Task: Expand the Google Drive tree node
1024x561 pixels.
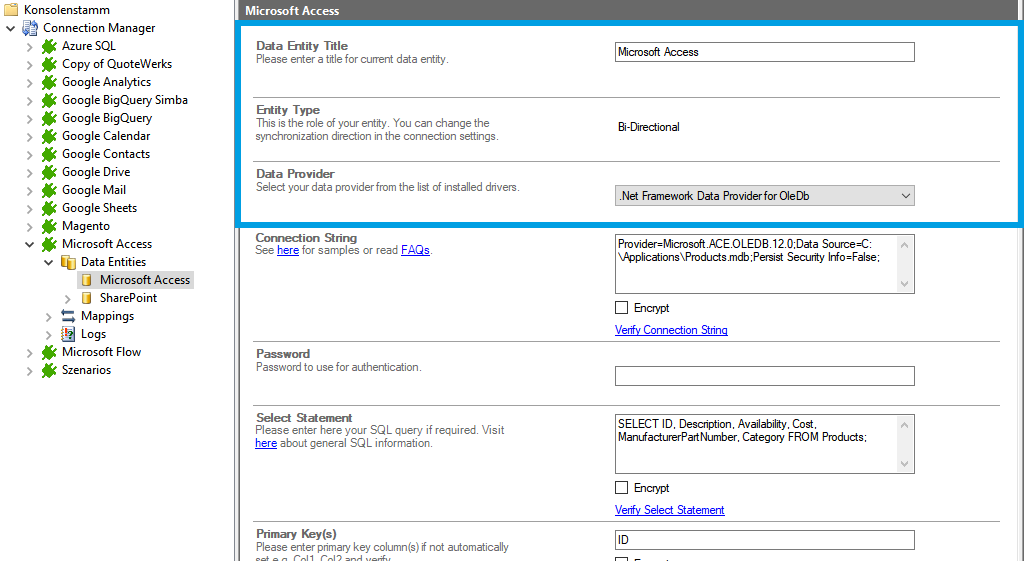Action: click(30, 172)
